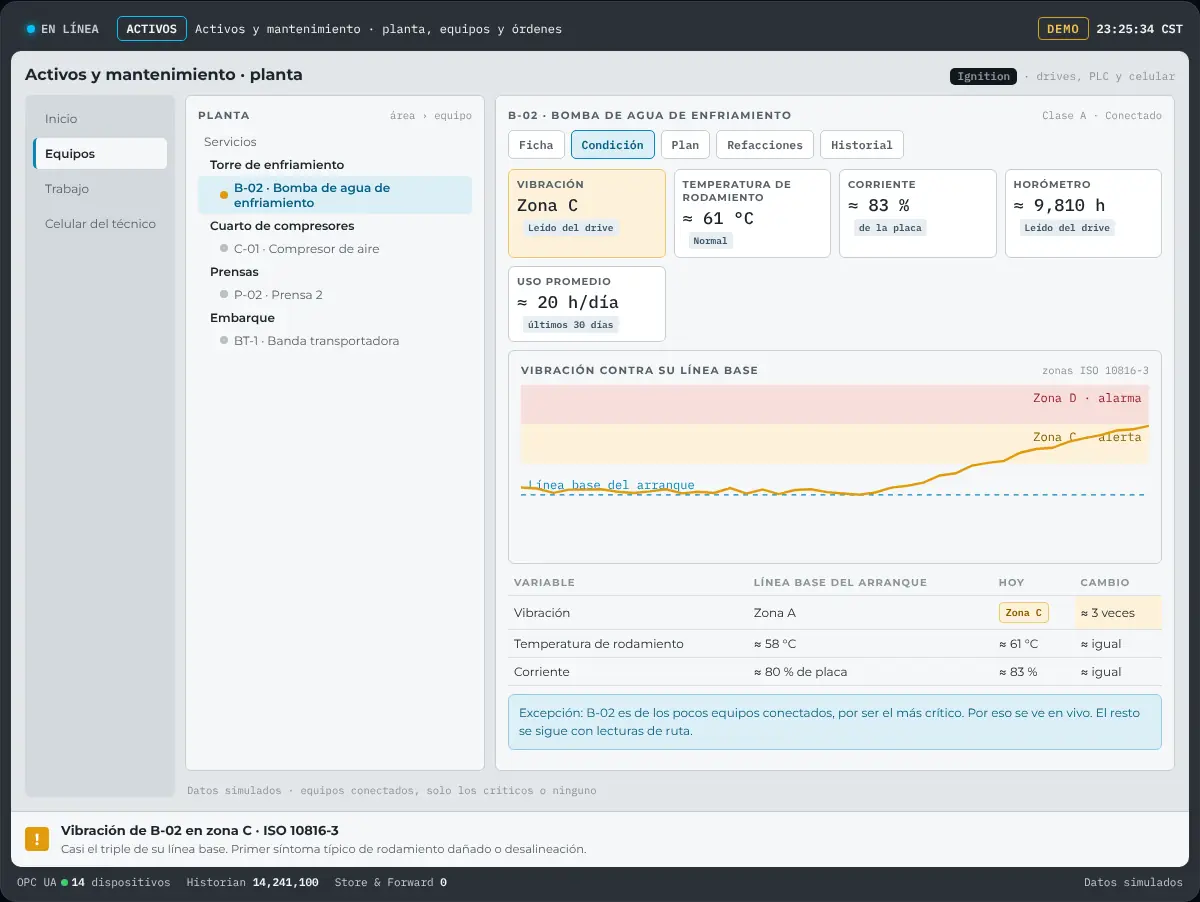Click the Horómetro 9,810 h card

1084,214
